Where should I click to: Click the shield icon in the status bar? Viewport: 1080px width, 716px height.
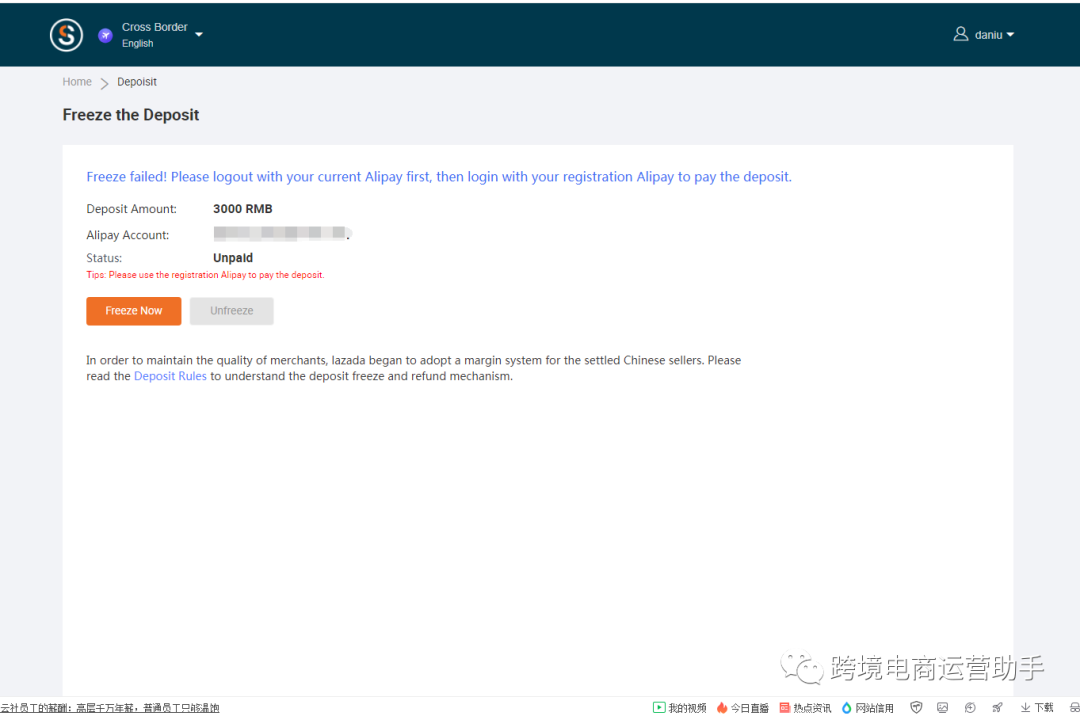click(x=916, y=707)
